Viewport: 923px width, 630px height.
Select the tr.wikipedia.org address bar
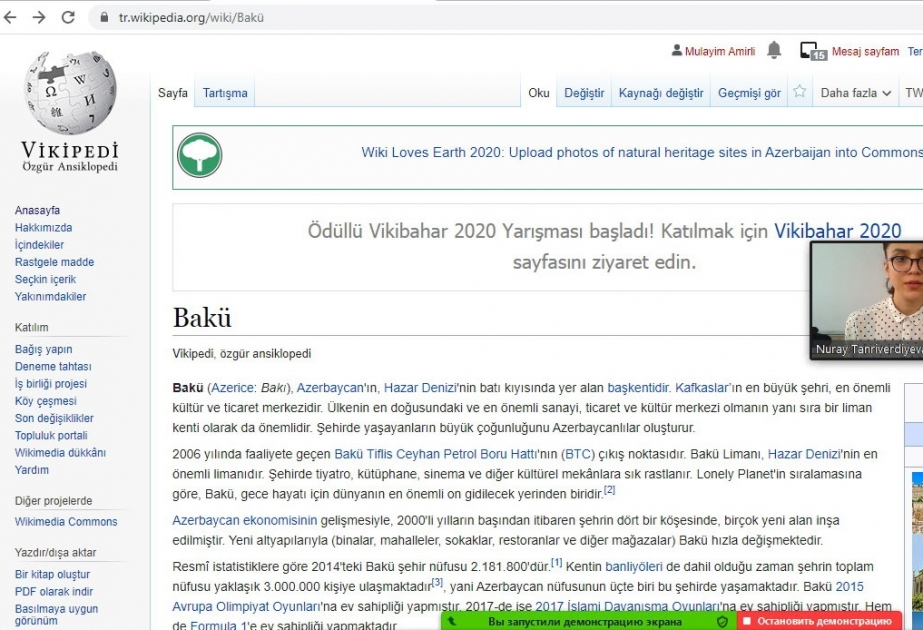191,18
